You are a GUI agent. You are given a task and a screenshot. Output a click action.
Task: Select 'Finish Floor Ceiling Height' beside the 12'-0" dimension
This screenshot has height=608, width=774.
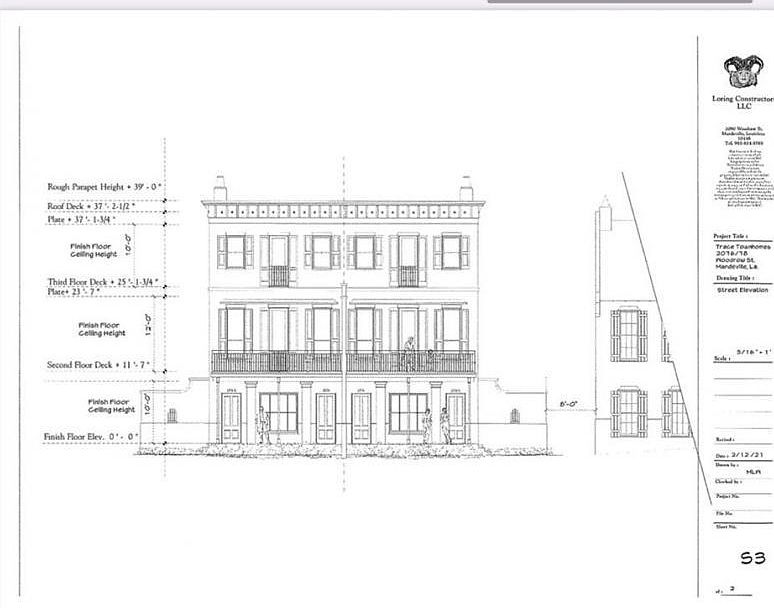pos(102,329)
